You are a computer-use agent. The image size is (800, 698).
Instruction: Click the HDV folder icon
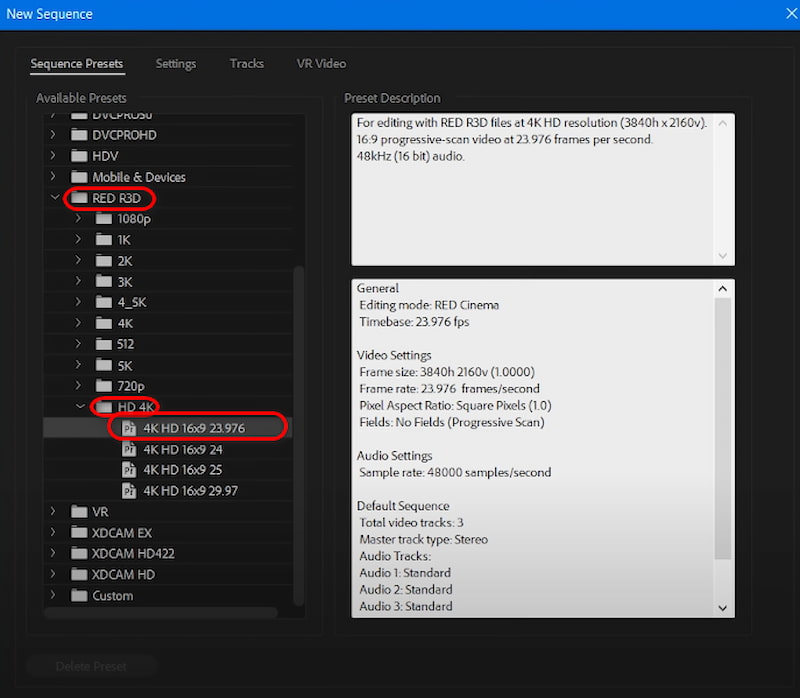(x=79, y=156)
